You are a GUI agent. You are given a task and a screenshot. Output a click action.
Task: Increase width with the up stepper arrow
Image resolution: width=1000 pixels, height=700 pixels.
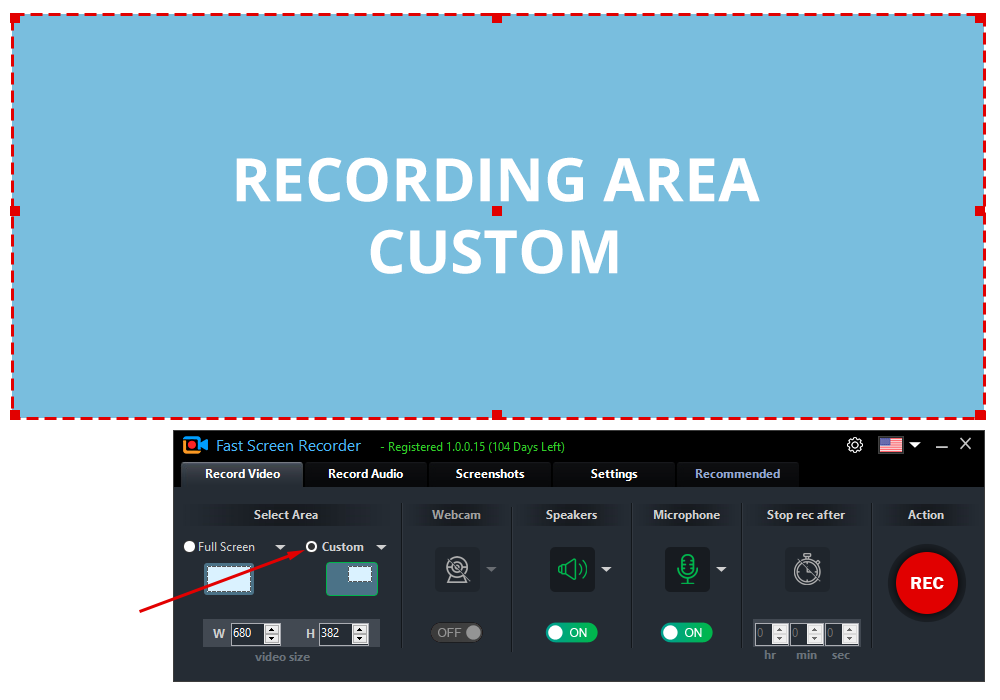(272, 629)
